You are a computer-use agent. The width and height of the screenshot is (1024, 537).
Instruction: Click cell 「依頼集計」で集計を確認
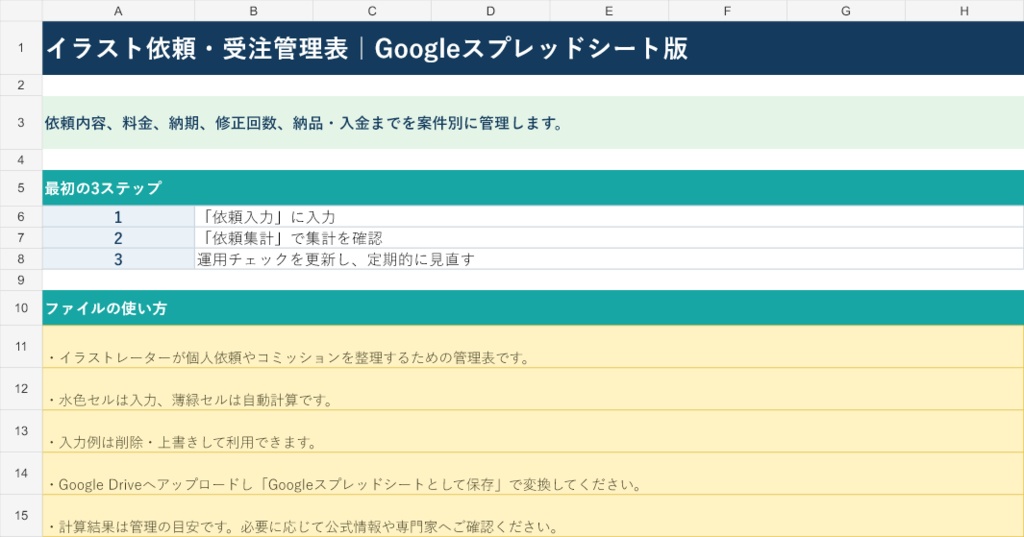(609, 238)
